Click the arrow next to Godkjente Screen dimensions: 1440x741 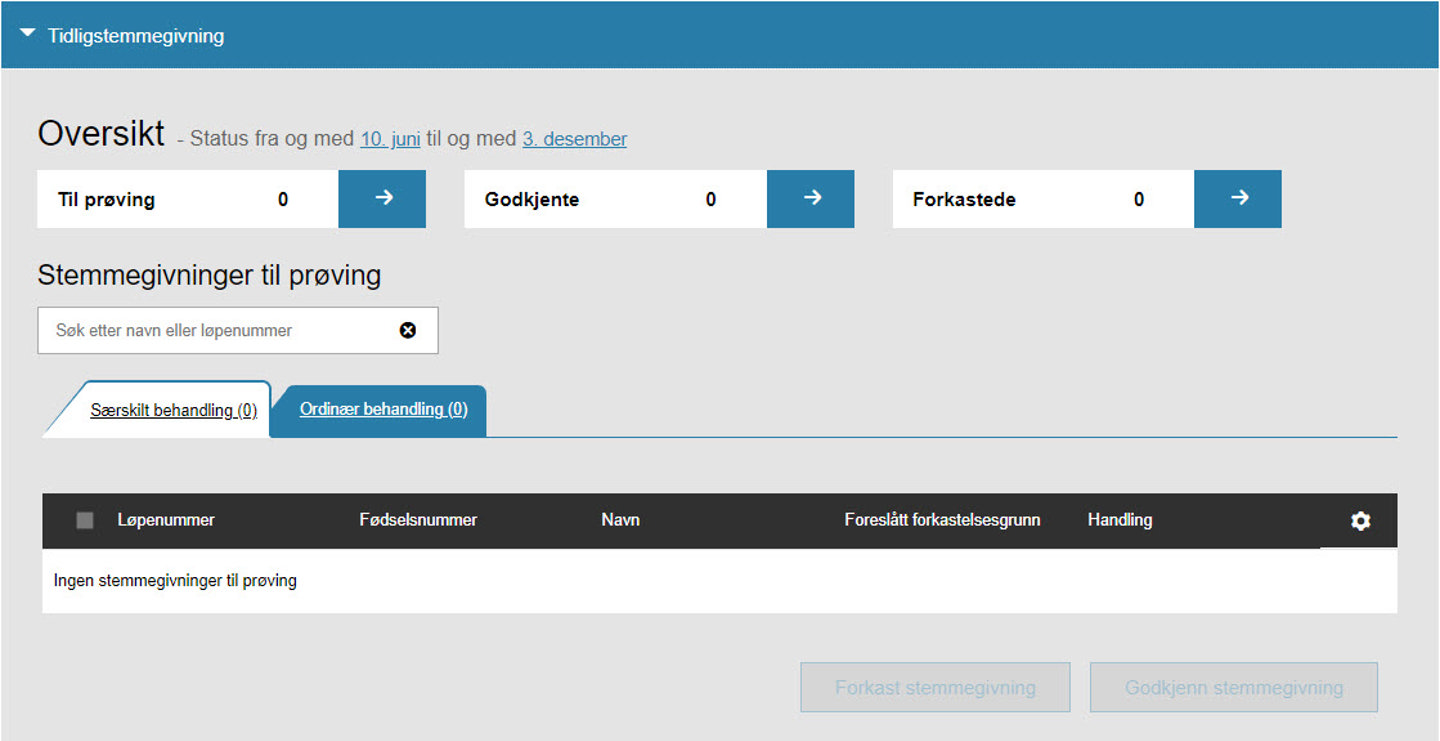pyautogui.click(x=810, y=199)
